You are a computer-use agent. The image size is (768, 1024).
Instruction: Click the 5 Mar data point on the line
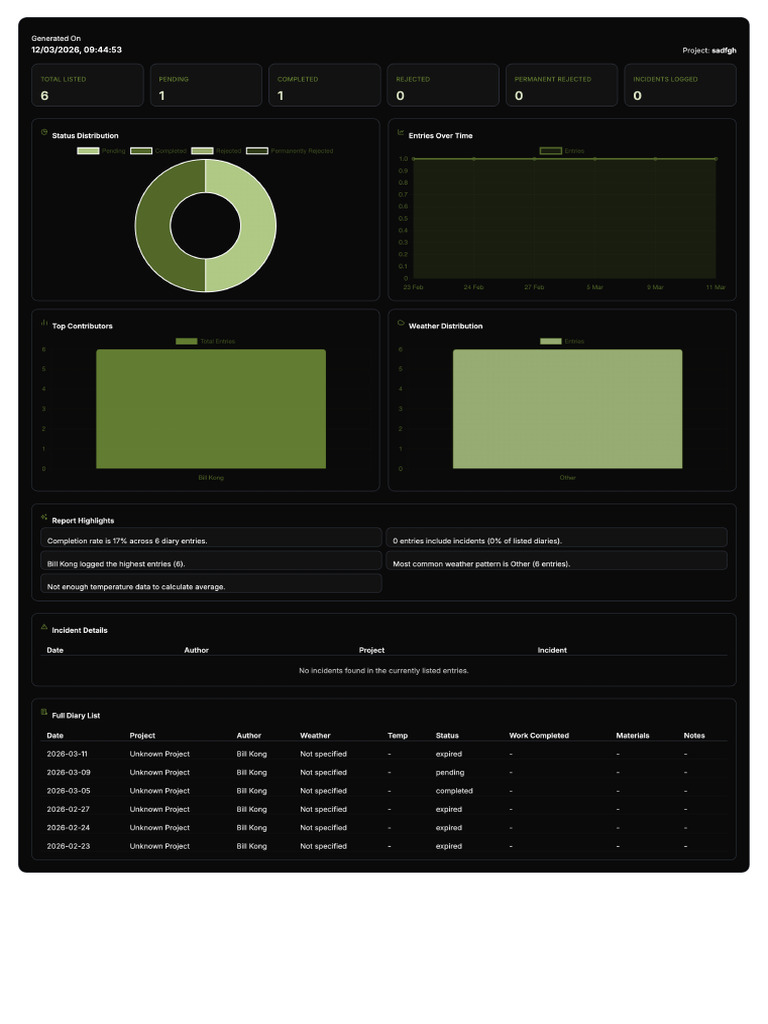pyautogui.click(x=595, y=159)
